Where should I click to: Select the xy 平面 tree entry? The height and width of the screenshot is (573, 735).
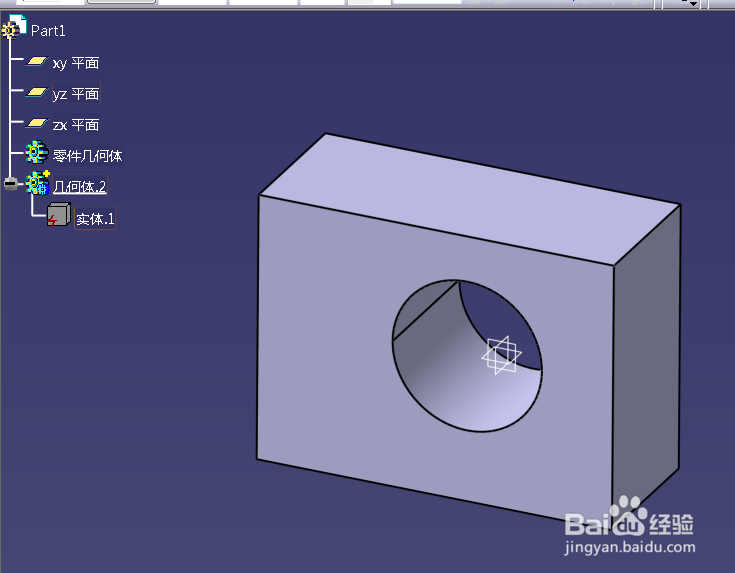[75, 63]
